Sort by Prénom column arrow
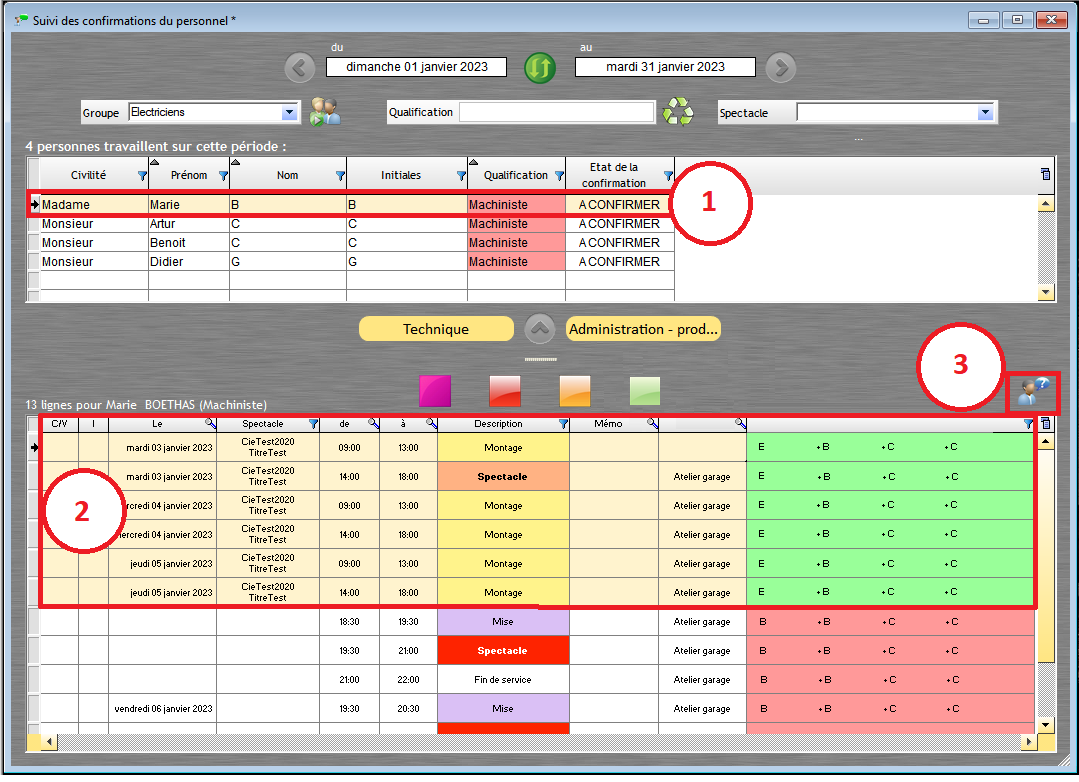Image resolution: width=1079 pixels, height=782 pixels. (155, 162)
